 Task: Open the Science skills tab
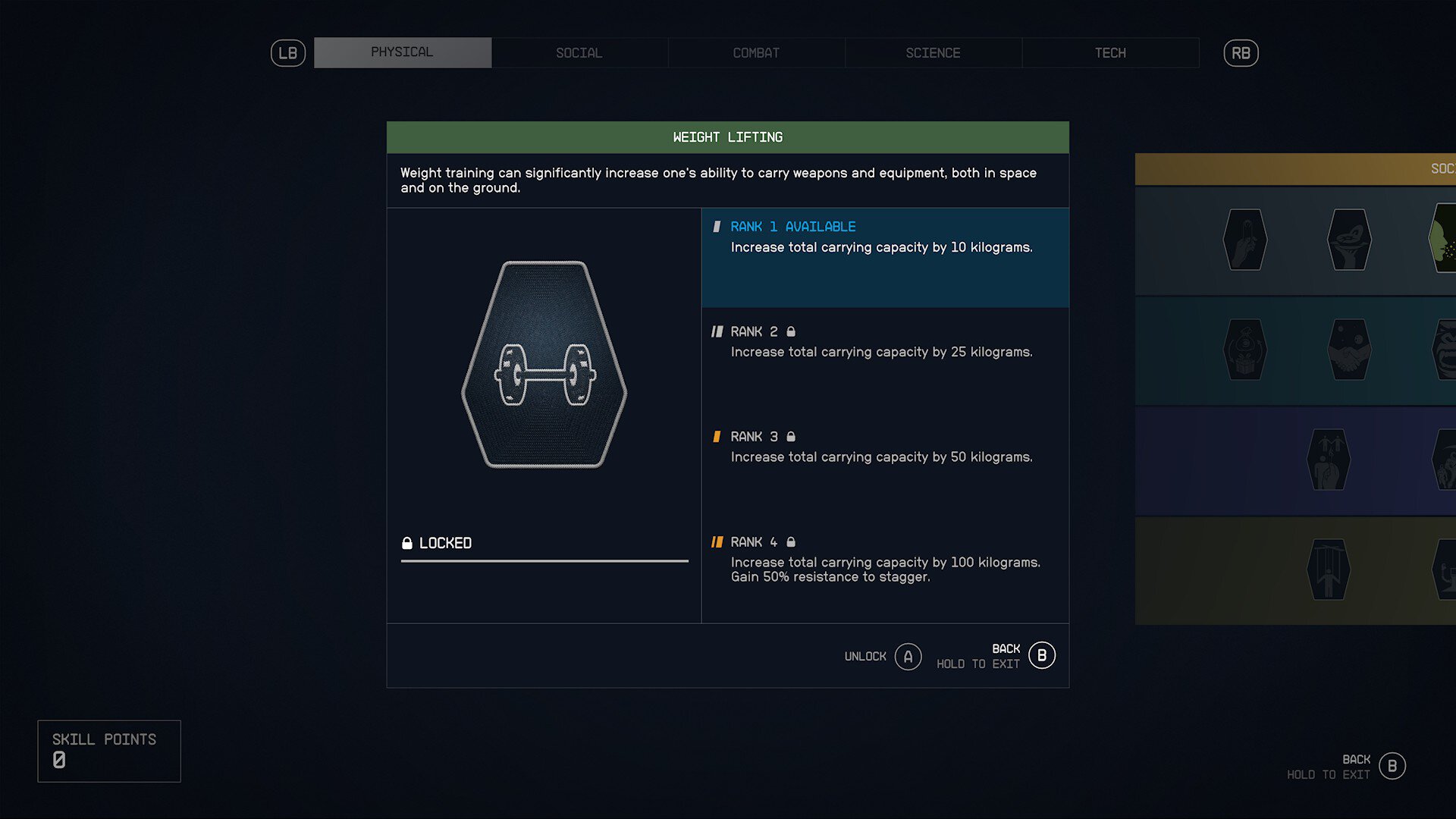click(933, 52)
